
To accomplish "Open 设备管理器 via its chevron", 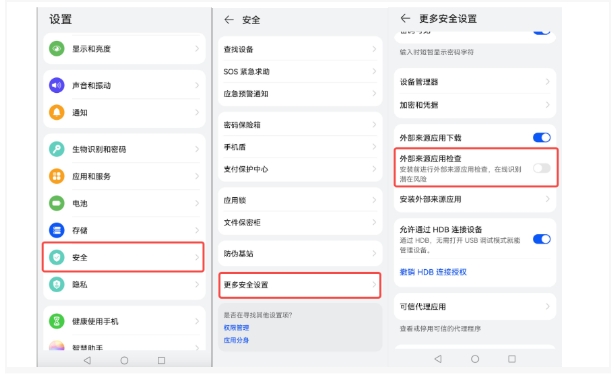I will point(548,82).
